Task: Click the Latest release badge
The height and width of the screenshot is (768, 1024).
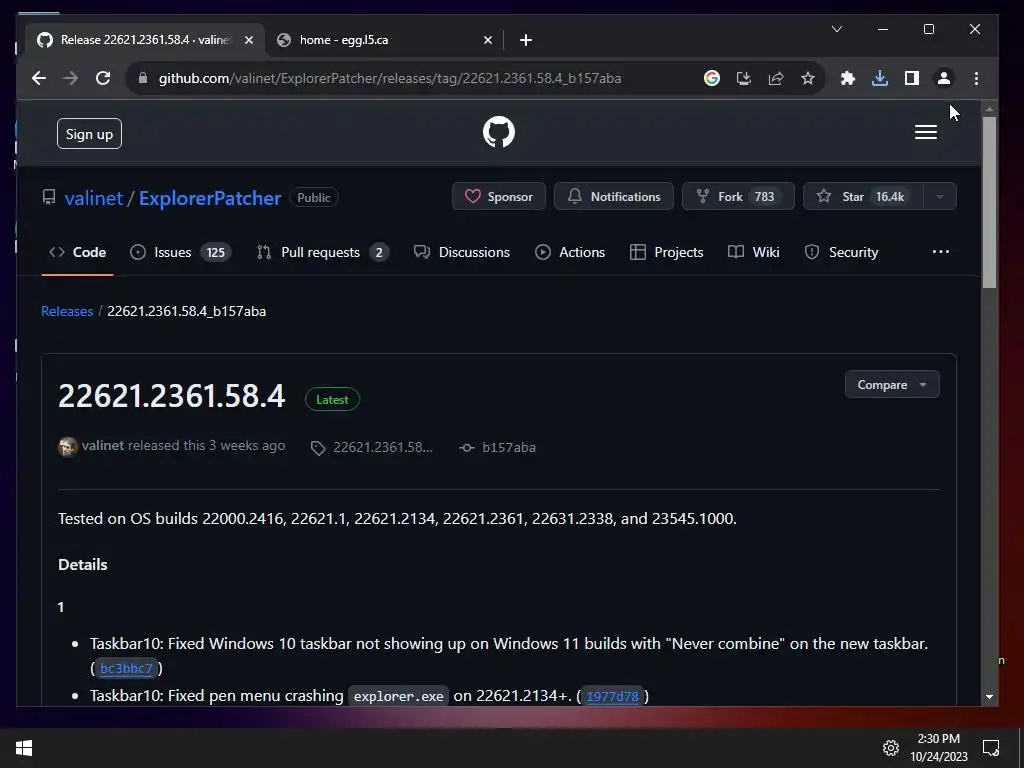Action: (x=332, y=400)
